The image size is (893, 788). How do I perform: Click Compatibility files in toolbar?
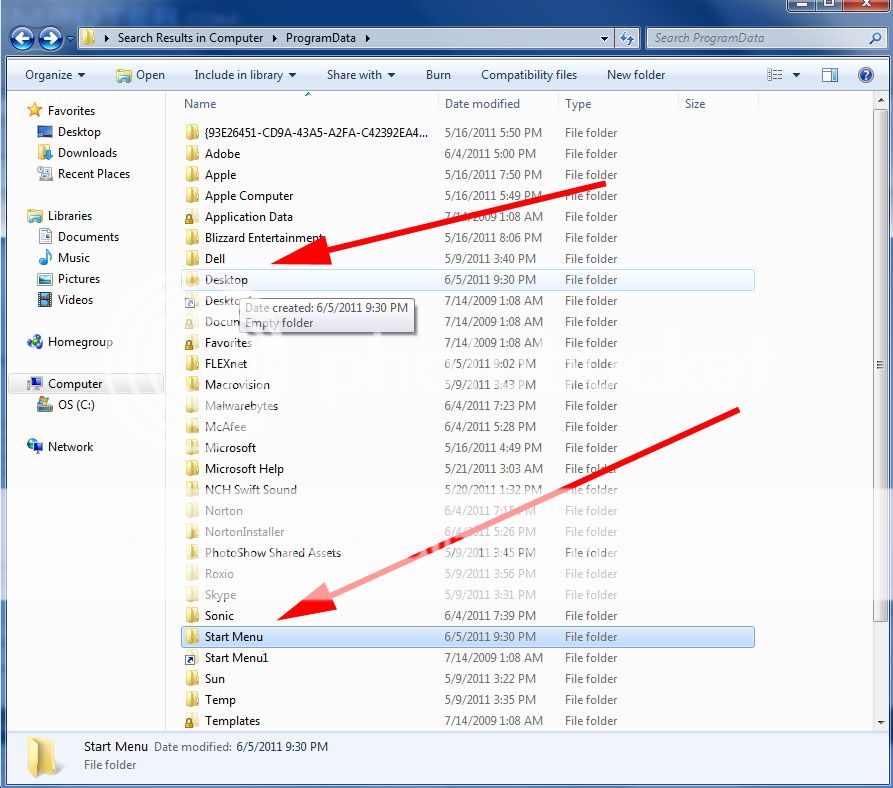pyautogui.click(x=529, y=75)
